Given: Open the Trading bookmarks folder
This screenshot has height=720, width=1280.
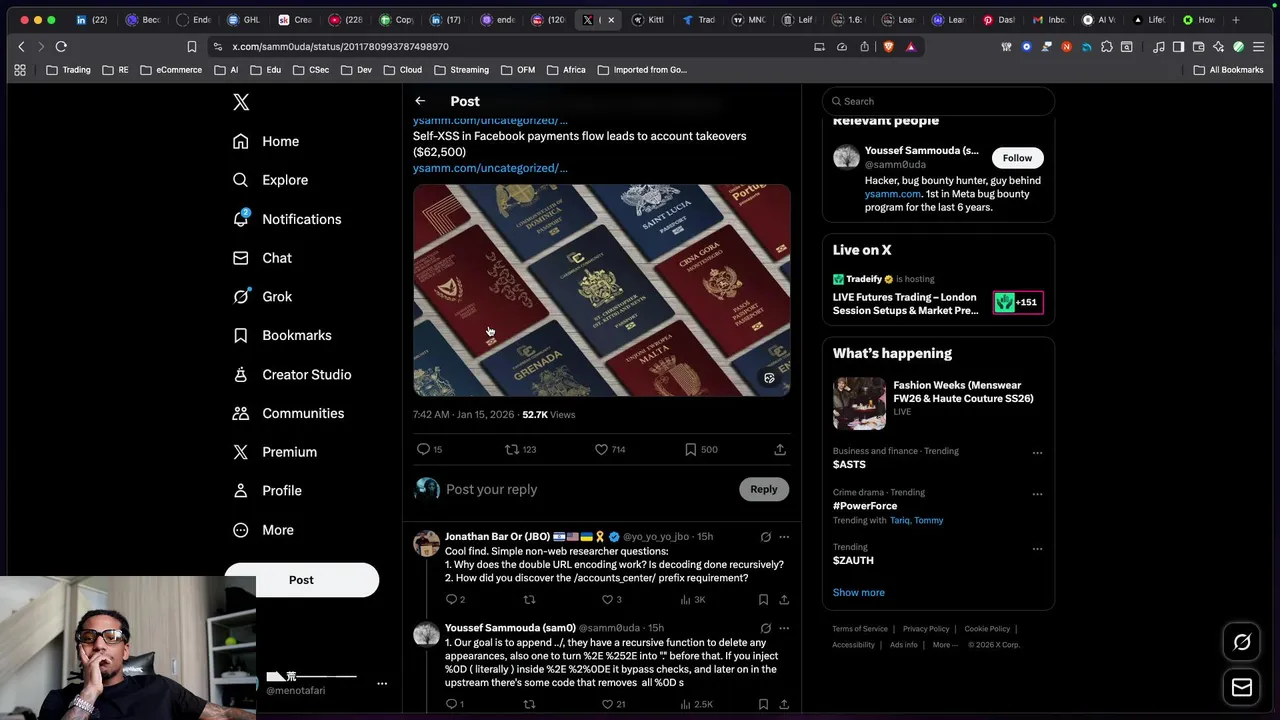Looking at the screenshot, I should tap(68, 70).
